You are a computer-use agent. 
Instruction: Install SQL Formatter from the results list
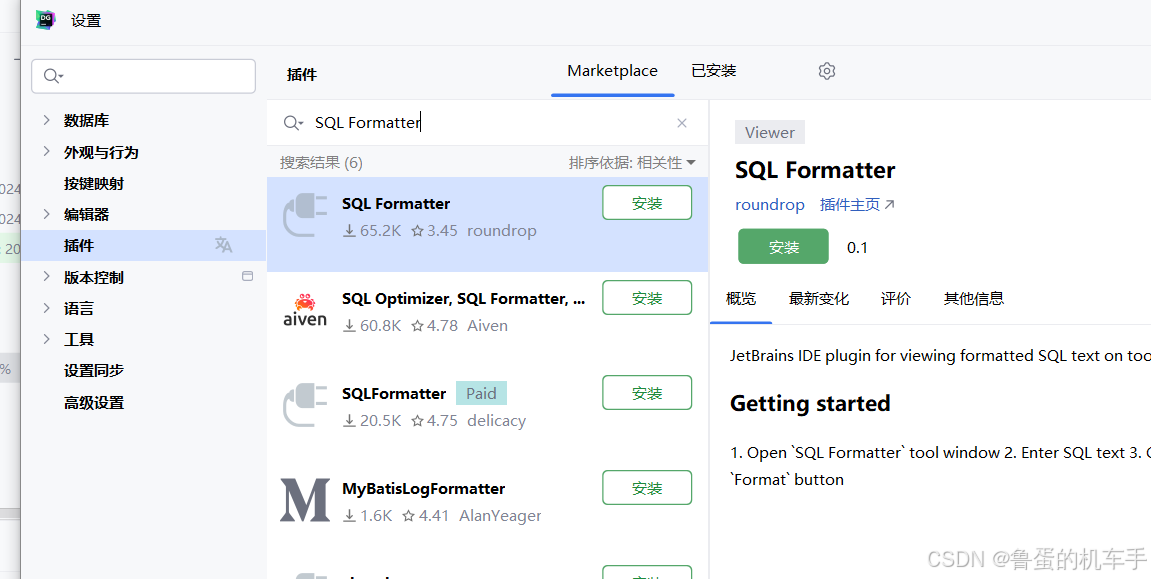coord(647,203)
